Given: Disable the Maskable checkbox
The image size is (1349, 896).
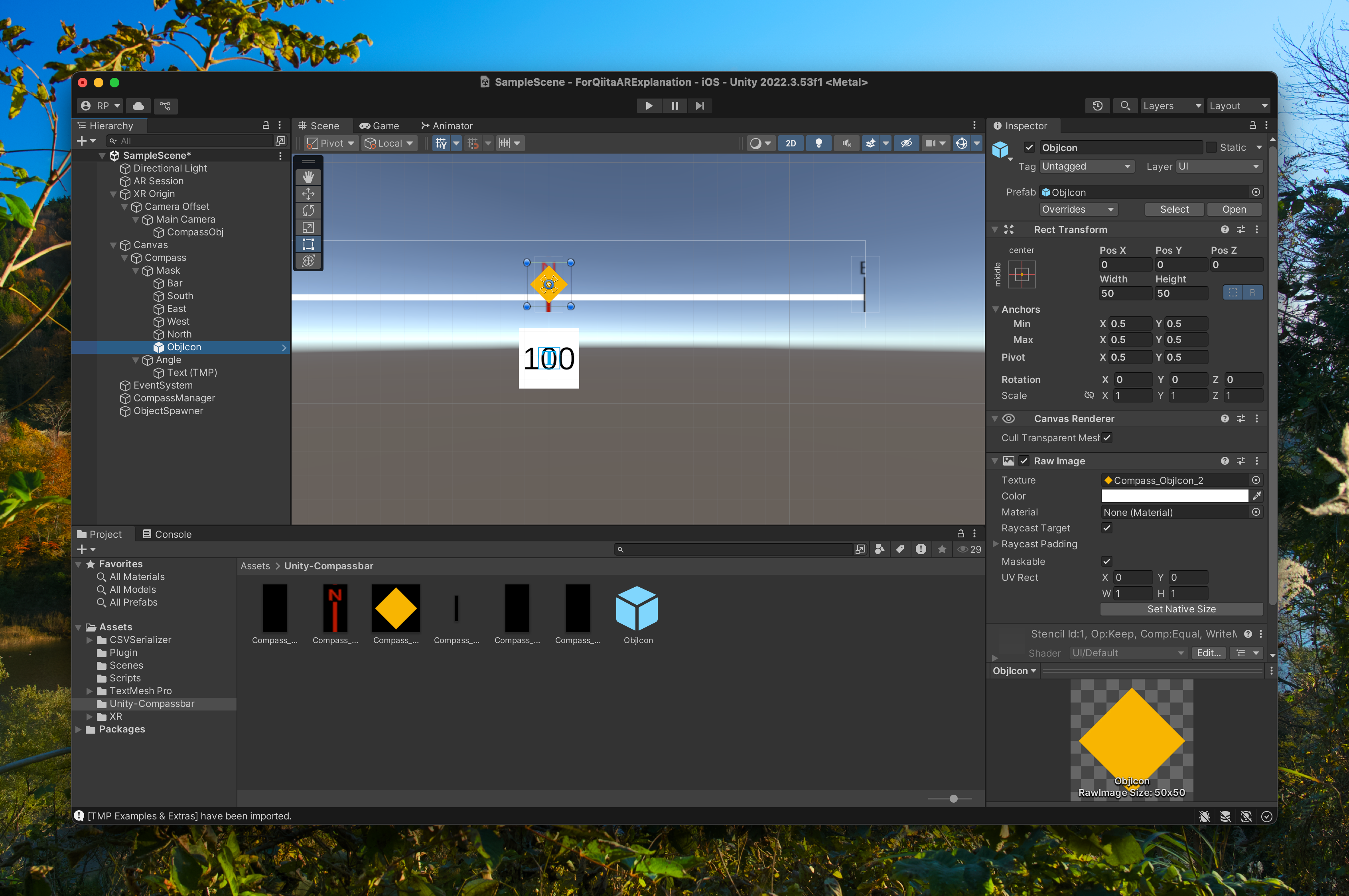Looking at the screenshot, I should pos(1107,561).
